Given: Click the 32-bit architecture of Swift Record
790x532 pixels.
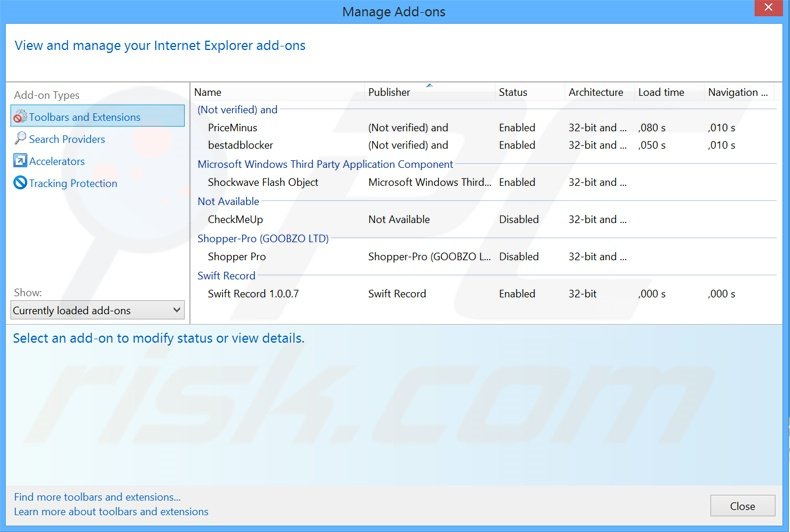Looking at the screenshot, I should tap(582, 294).
